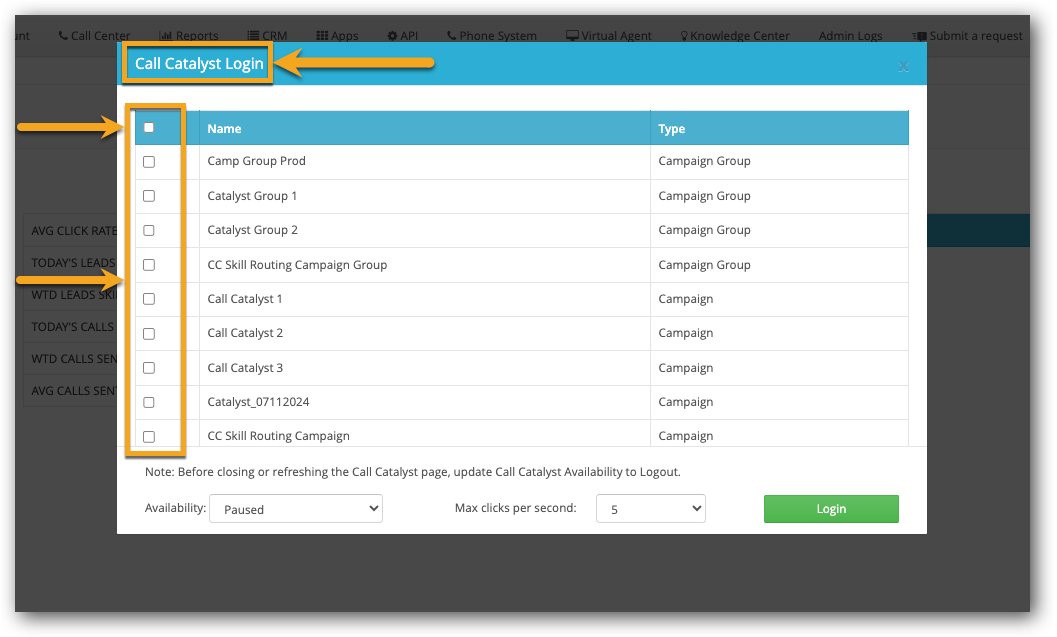Image resolution: width=1057 pixels, height=637 pixels.
Task: Select the Catalyst Group 1 checkbox
Action: tap(149, 196)
